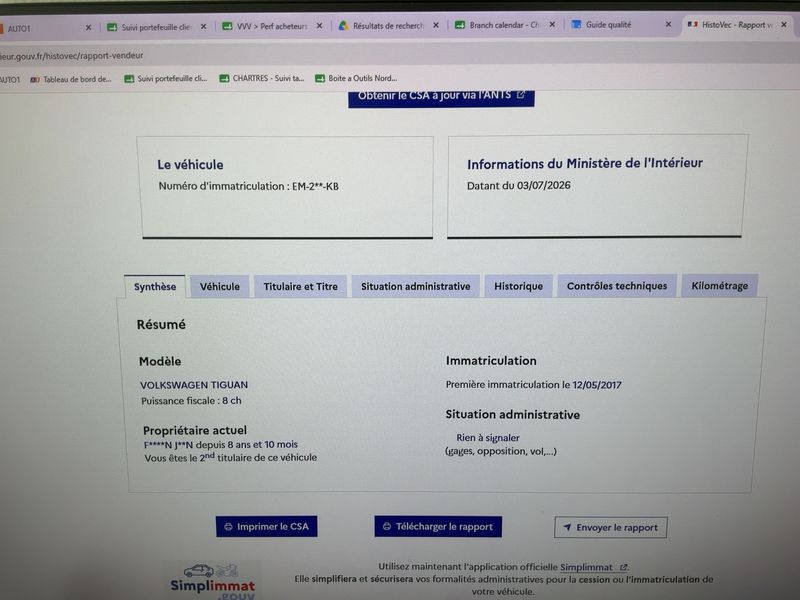
Task: Open the Titulaire et Titre tab
Action: pyautogui.click(x=301, y=287)
